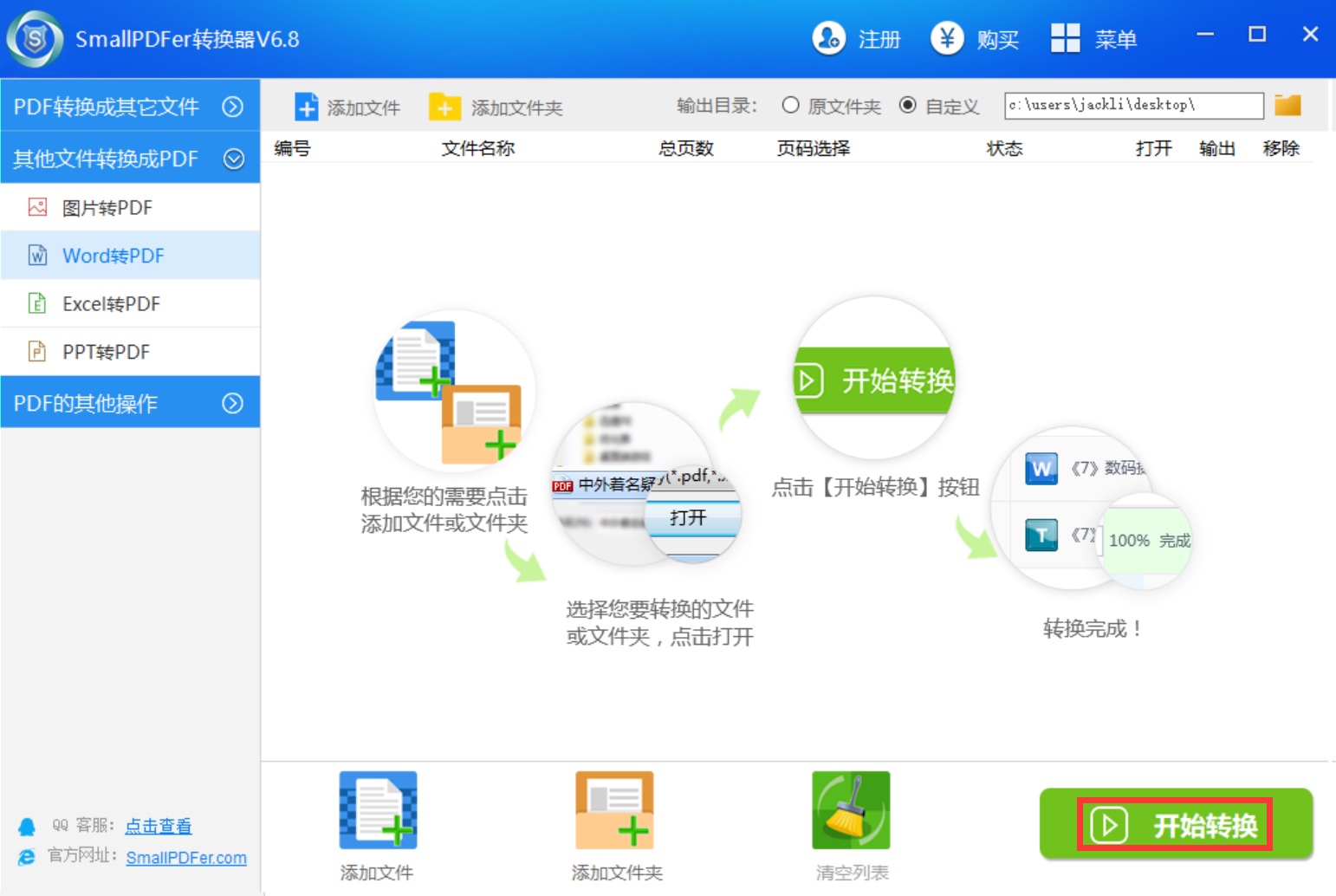This screenshot has height=896, width=1336.
Task: Maximize the SmallPDFer window
Action: (1257, 35)
